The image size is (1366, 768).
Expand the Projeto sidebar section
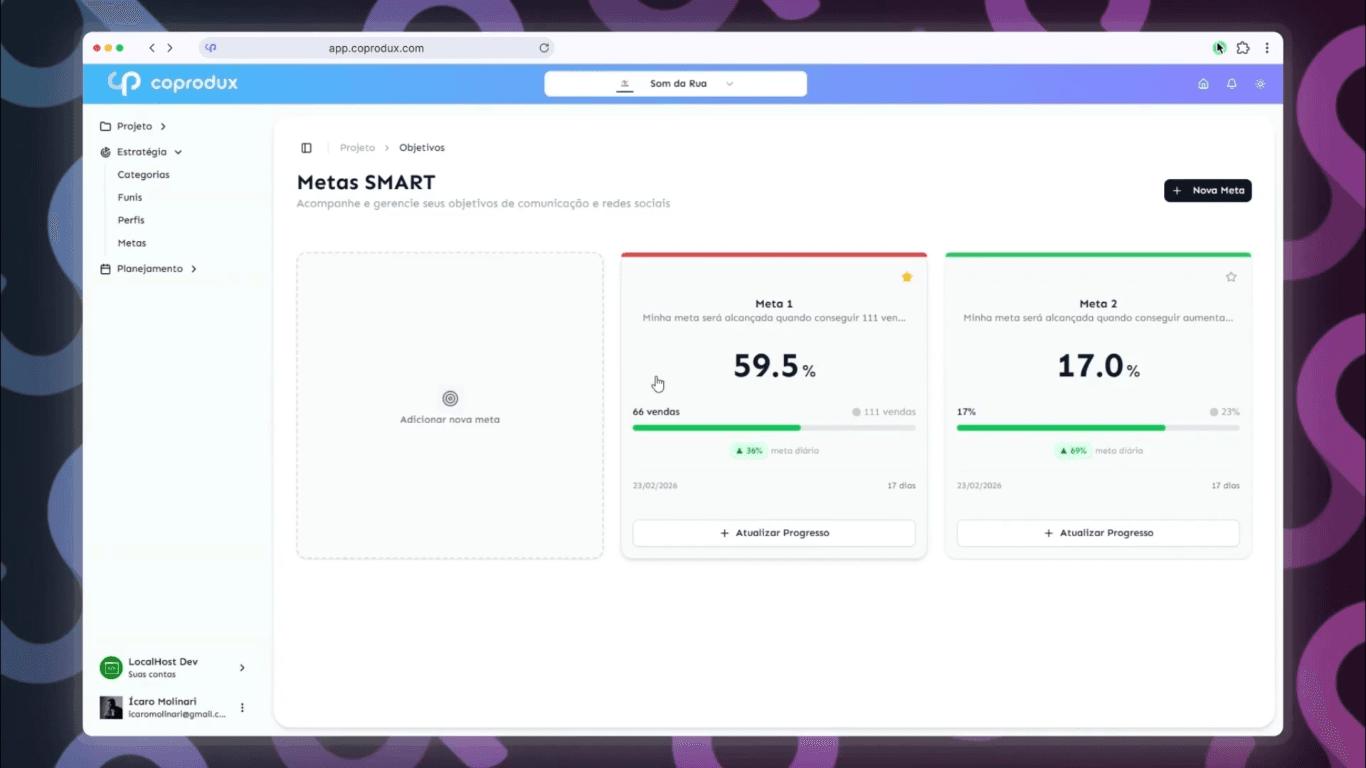tap(163, 127)
